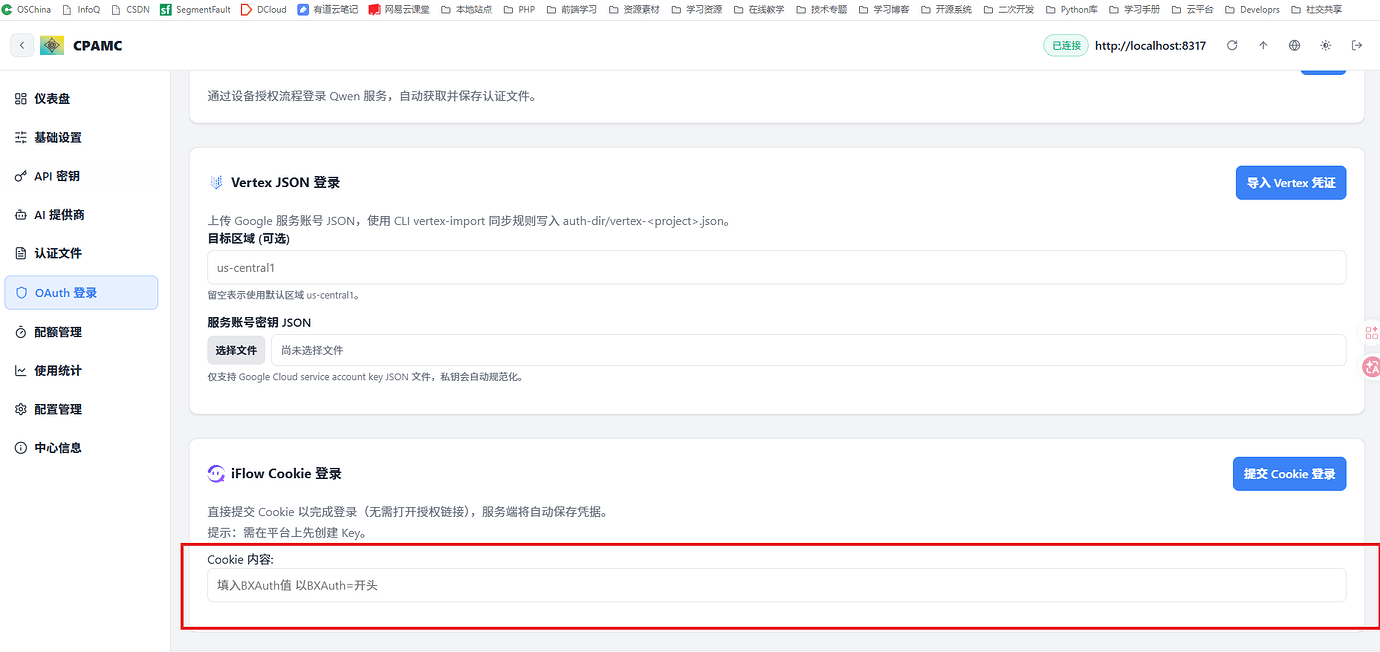Open the 技术专题 bookmark folder
Screen dimensions: 1380x652
(821, 9)
